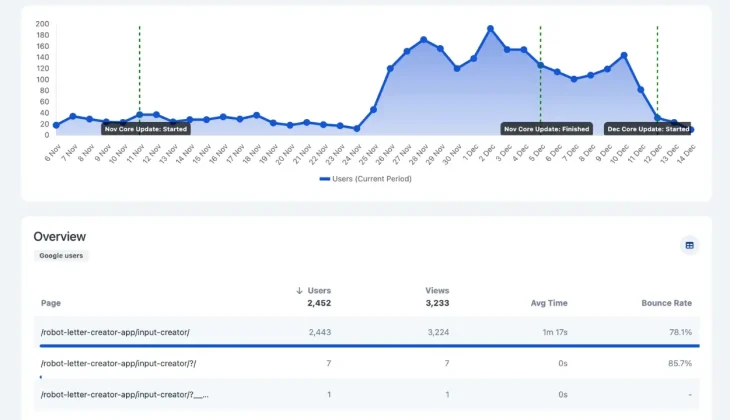The image size is (730, 420).
Task: Click the table view icon in Overview
Action: point(689,245)
